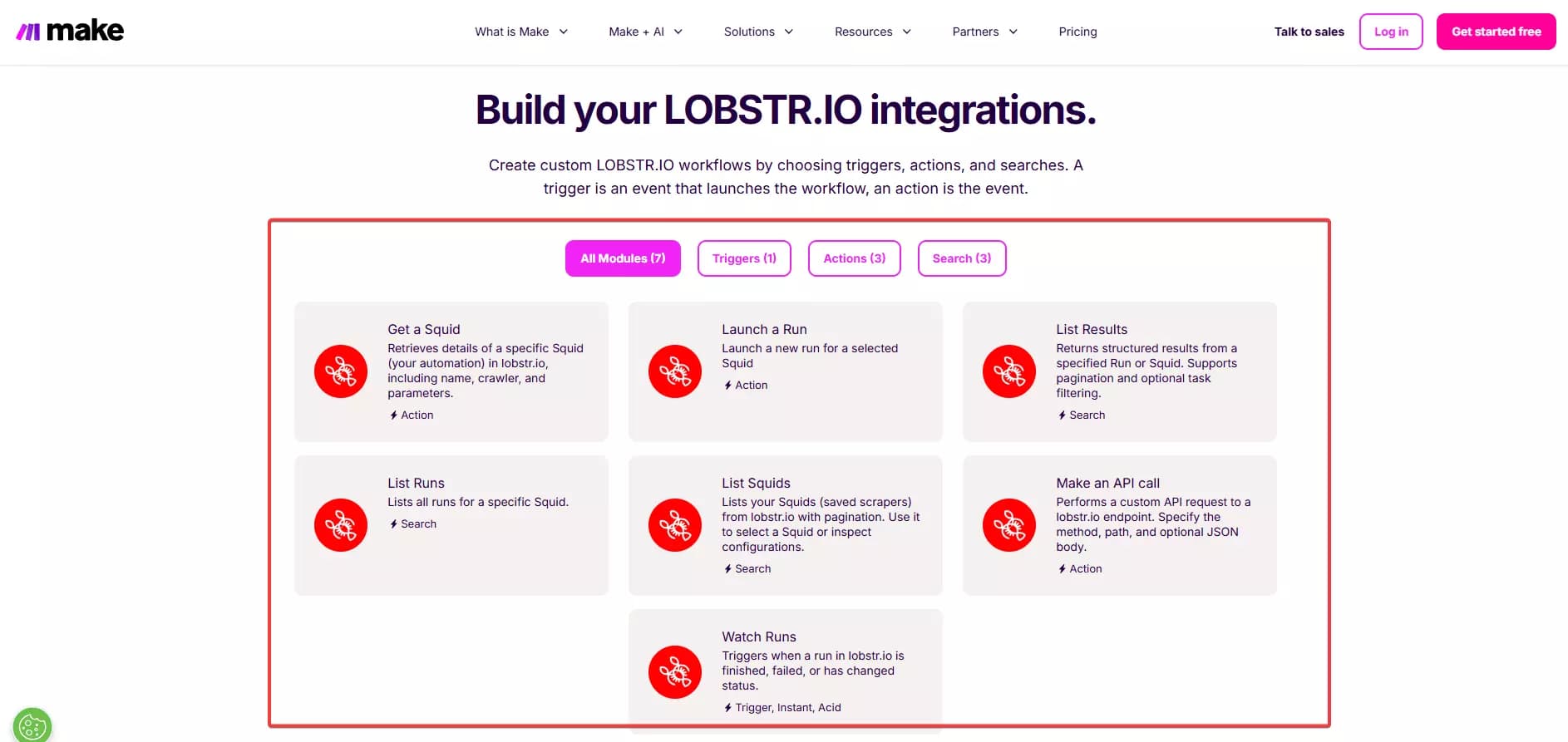Image resolution: width=1568 pixels, height=742 pixels.
Task: Click the Action lightning bolt under Get a Squid
Action: coord(393,415)
